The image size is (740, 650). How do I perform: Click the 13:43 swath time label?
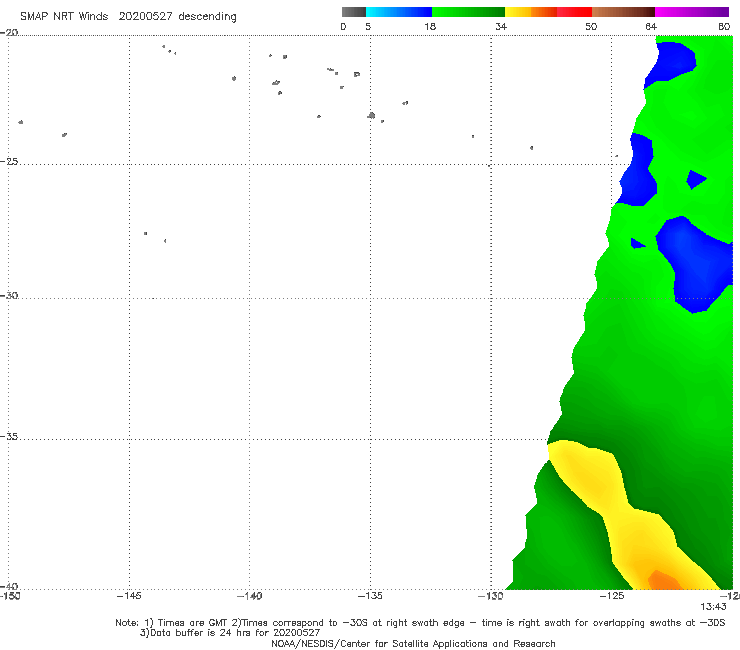pyautogui.click(x=713, y=607)
